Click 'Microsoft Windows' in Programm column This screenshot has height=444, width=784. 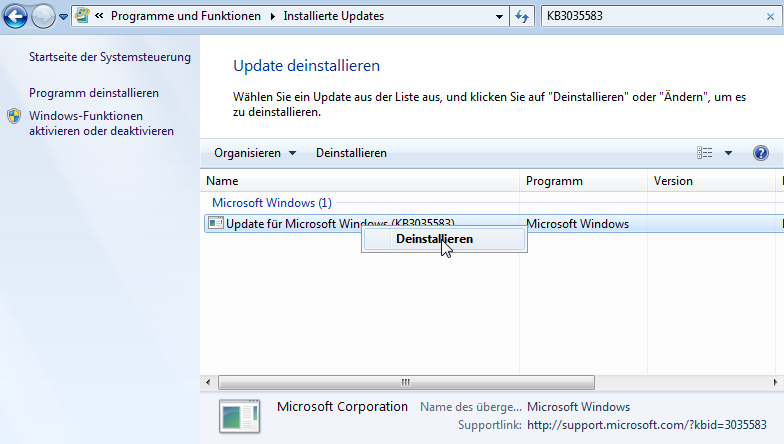[578, 224]
